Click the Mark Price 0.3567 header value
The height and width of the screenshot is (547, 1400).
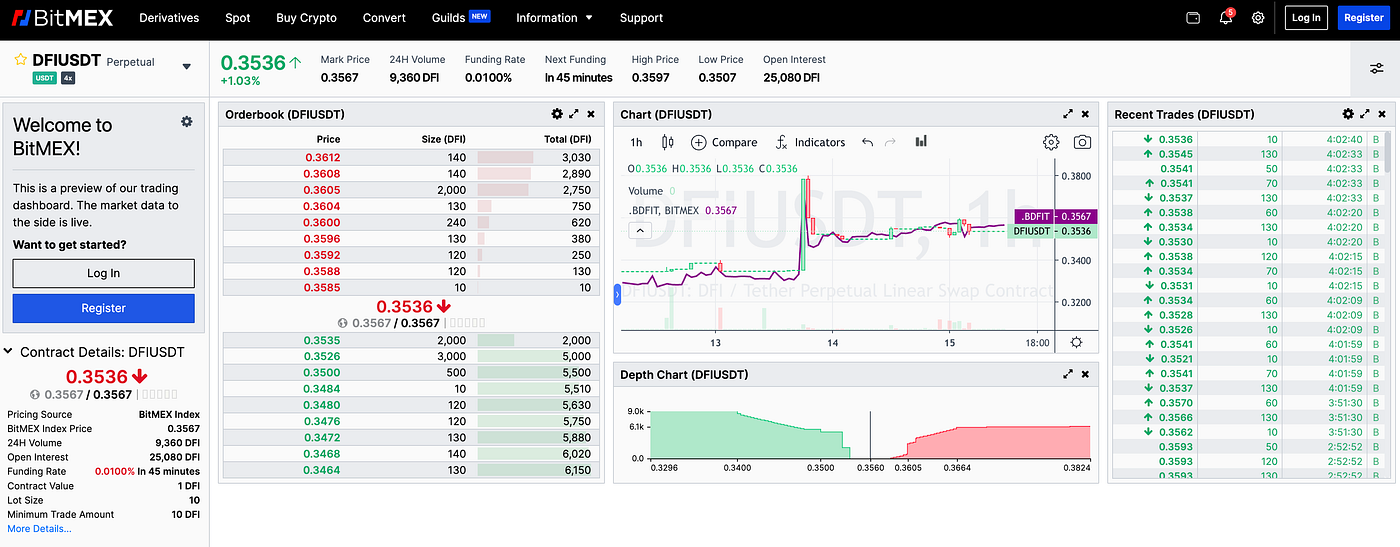click(x=339, y=77)
